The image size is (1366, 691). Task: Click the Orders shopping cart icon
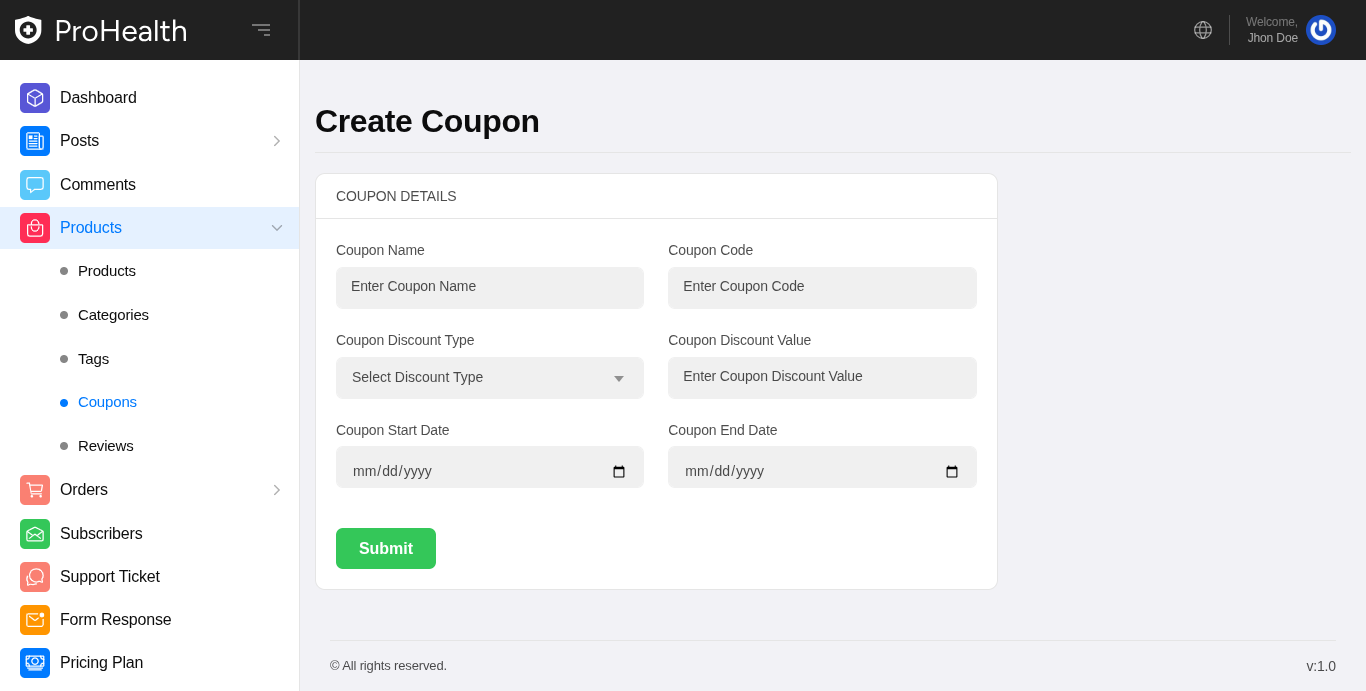(35, 490)
